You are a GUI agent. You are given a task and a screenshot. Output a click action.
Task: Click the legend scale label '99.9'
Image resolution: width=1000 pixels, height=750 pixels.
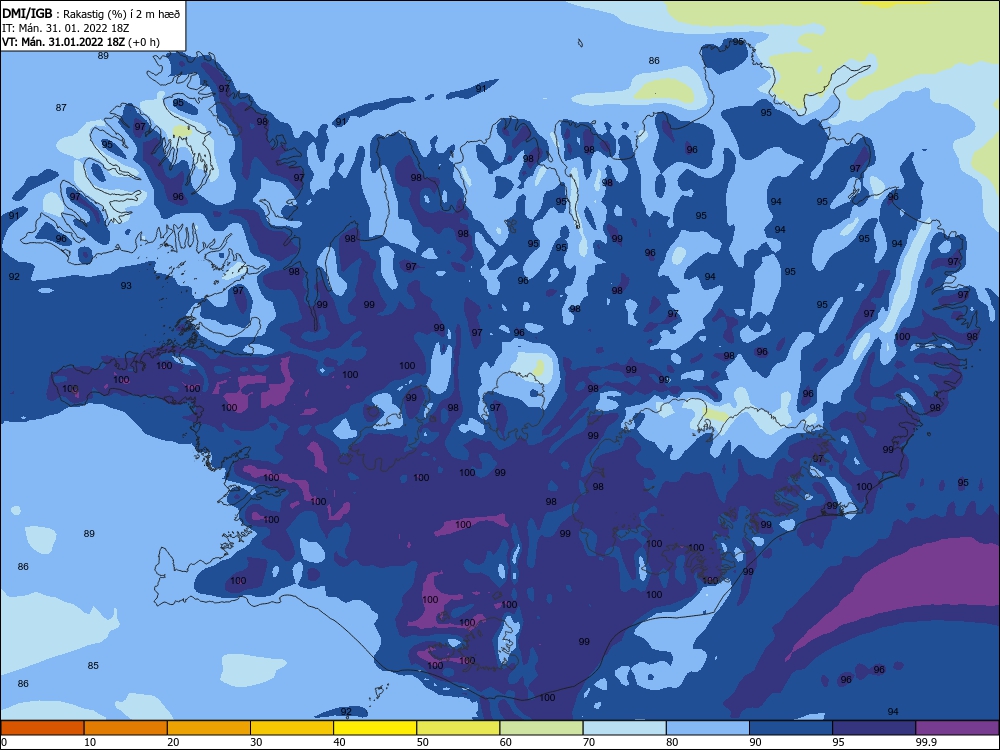[926, 742]
